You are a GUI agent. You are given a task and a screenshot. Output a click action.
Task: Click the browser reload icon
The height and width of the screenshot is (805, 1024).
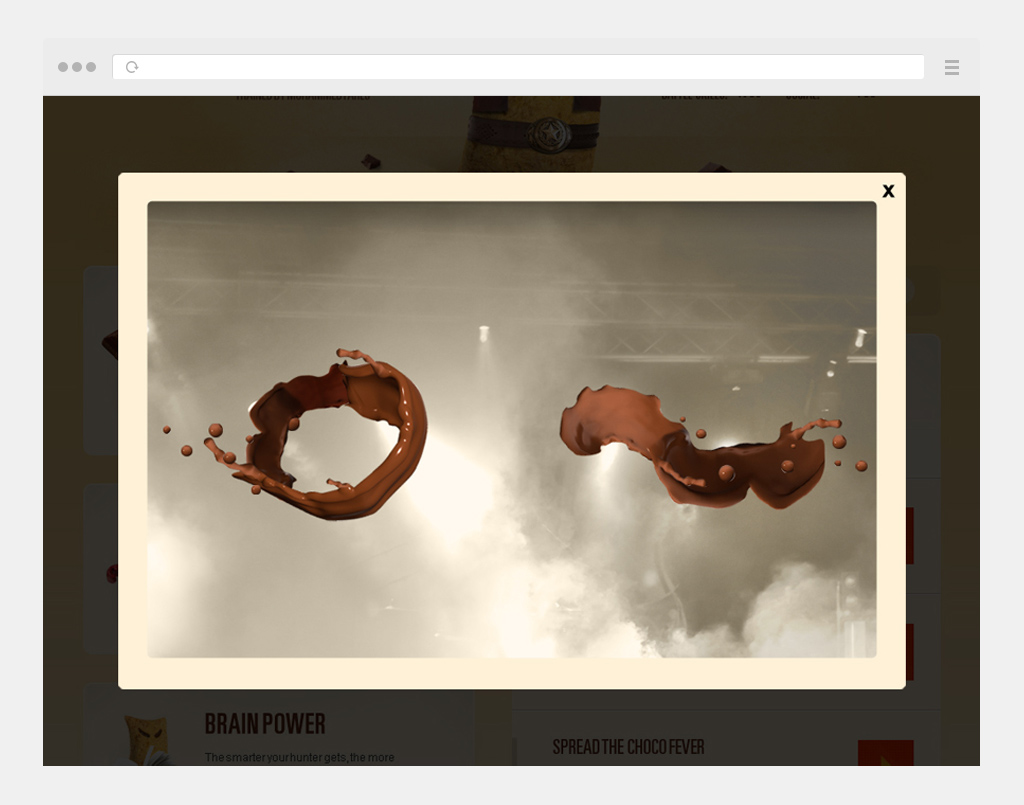pyautogui.click(x=132, y=67)
